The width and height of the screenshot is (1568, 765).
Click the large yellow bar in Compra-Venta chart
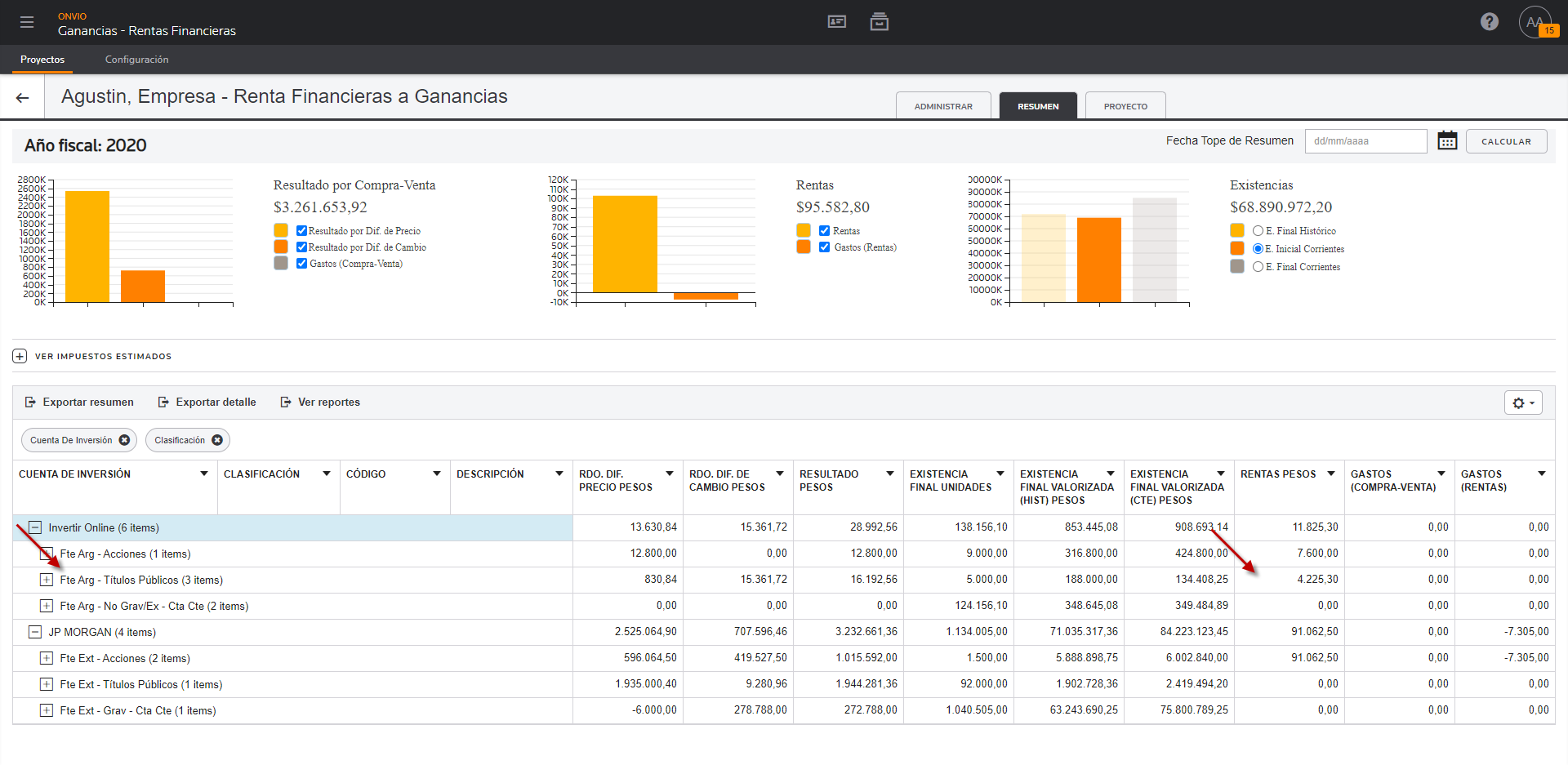(87, 247)
